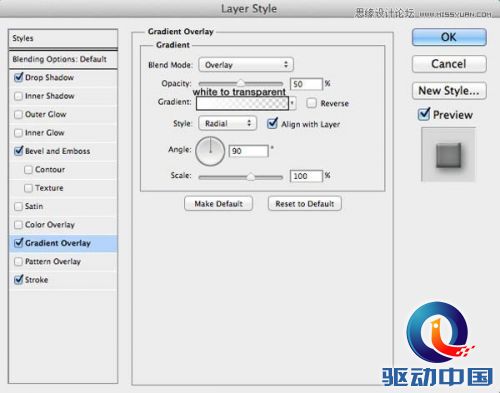Click the OK button

(449, 37)
